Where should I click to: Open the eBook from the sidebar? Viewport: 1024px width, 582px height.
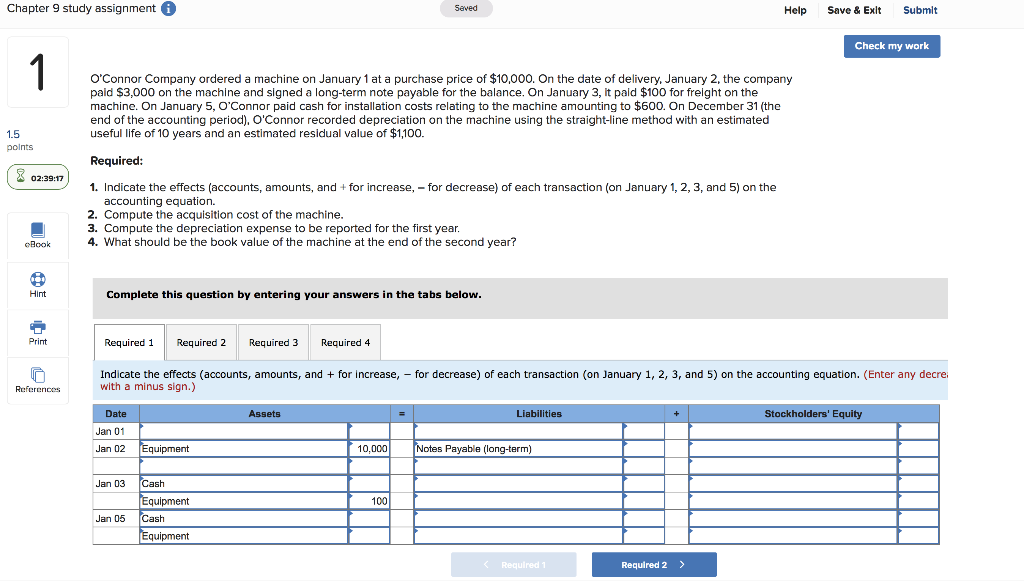pyautogui.click(x=37, y=236)
